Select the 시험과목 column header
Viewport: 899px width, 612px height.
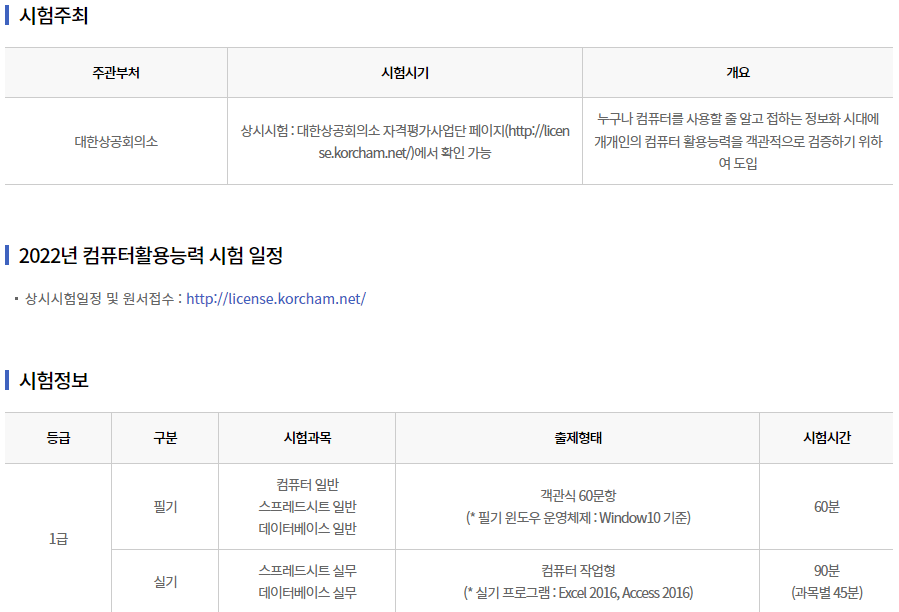[307, 438]
